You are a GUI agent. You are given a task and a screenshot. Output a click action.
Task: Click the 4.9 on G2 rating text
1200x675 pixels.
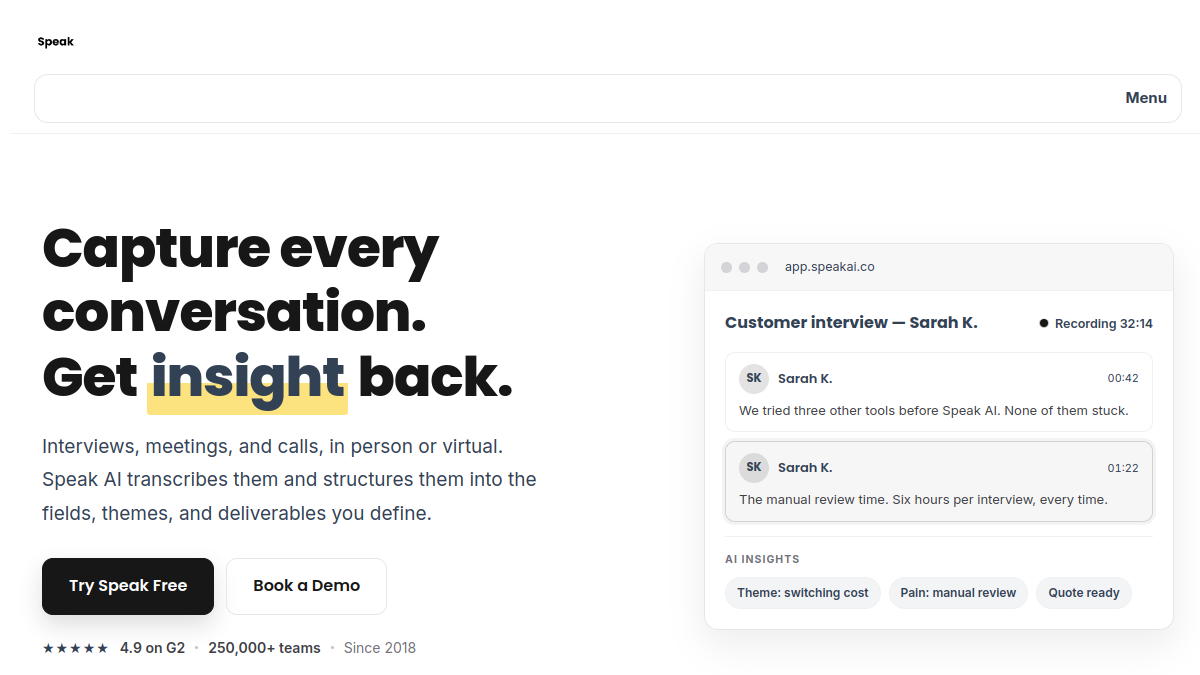152,648
